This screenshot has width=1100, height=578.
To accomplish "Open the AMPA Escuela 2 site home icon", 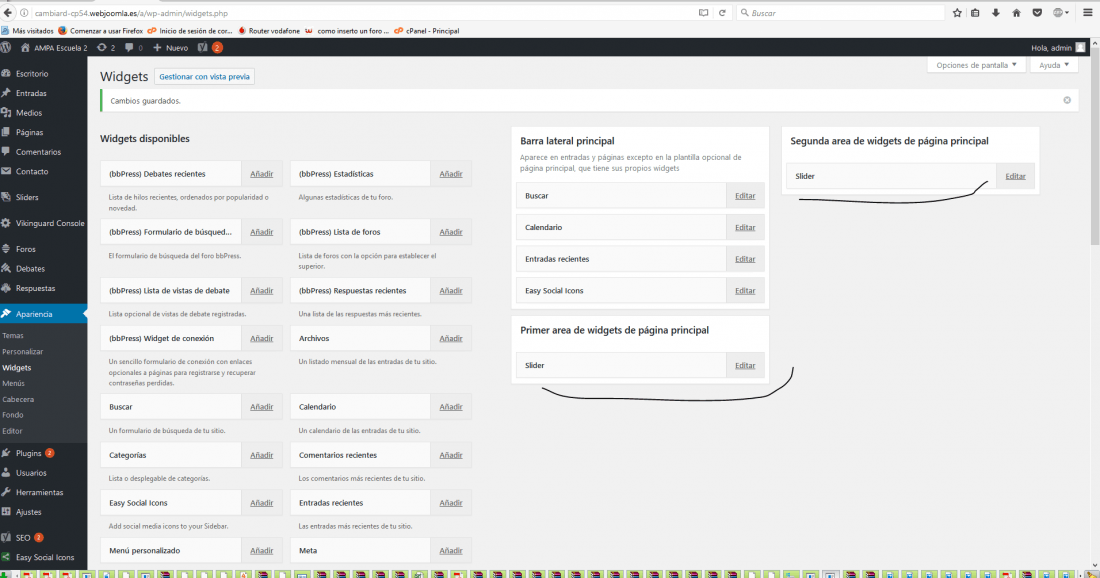I will tap(25, 48).
